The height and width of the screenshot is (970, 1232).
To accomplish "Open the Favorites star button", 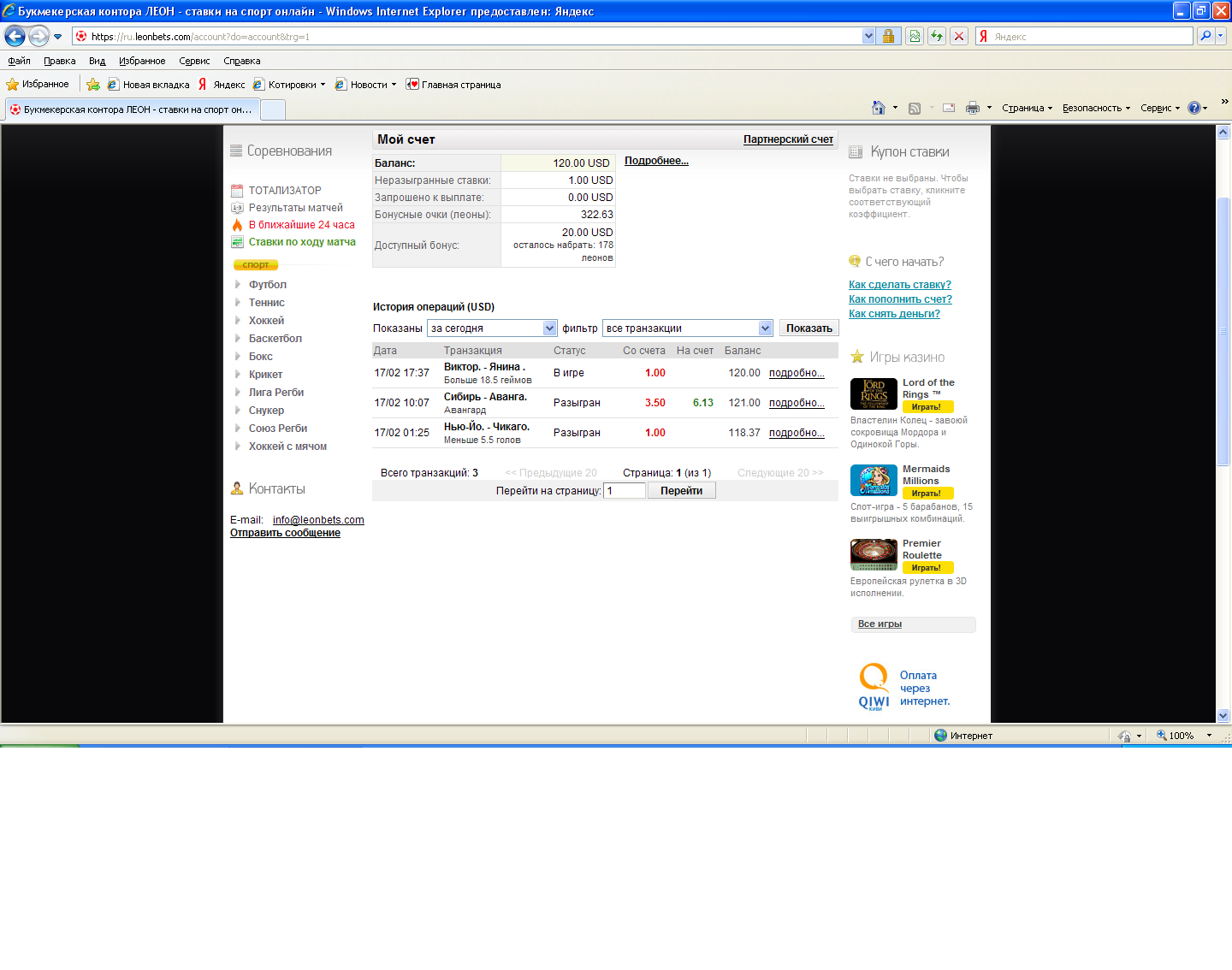I will pos(38,84).
